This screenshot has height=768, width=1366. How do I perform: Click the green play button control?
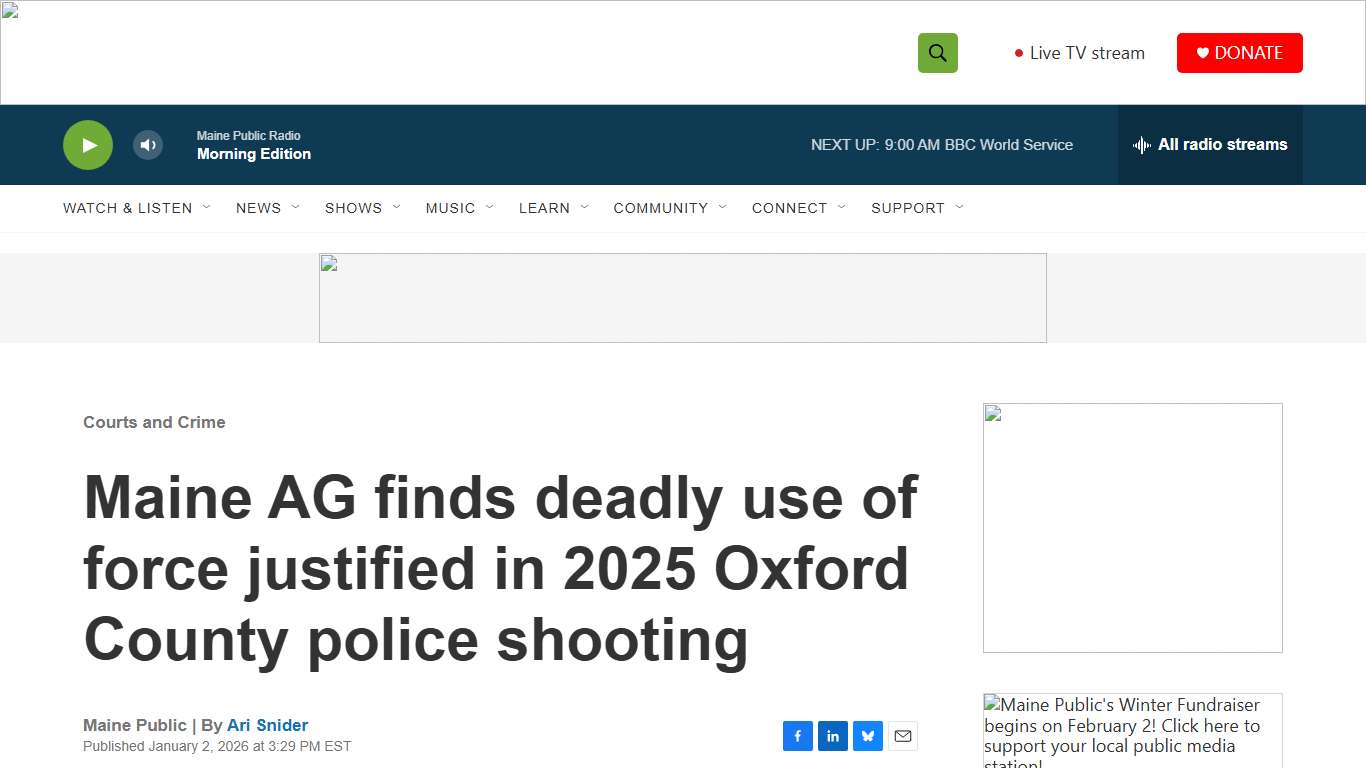pos(88,145)
